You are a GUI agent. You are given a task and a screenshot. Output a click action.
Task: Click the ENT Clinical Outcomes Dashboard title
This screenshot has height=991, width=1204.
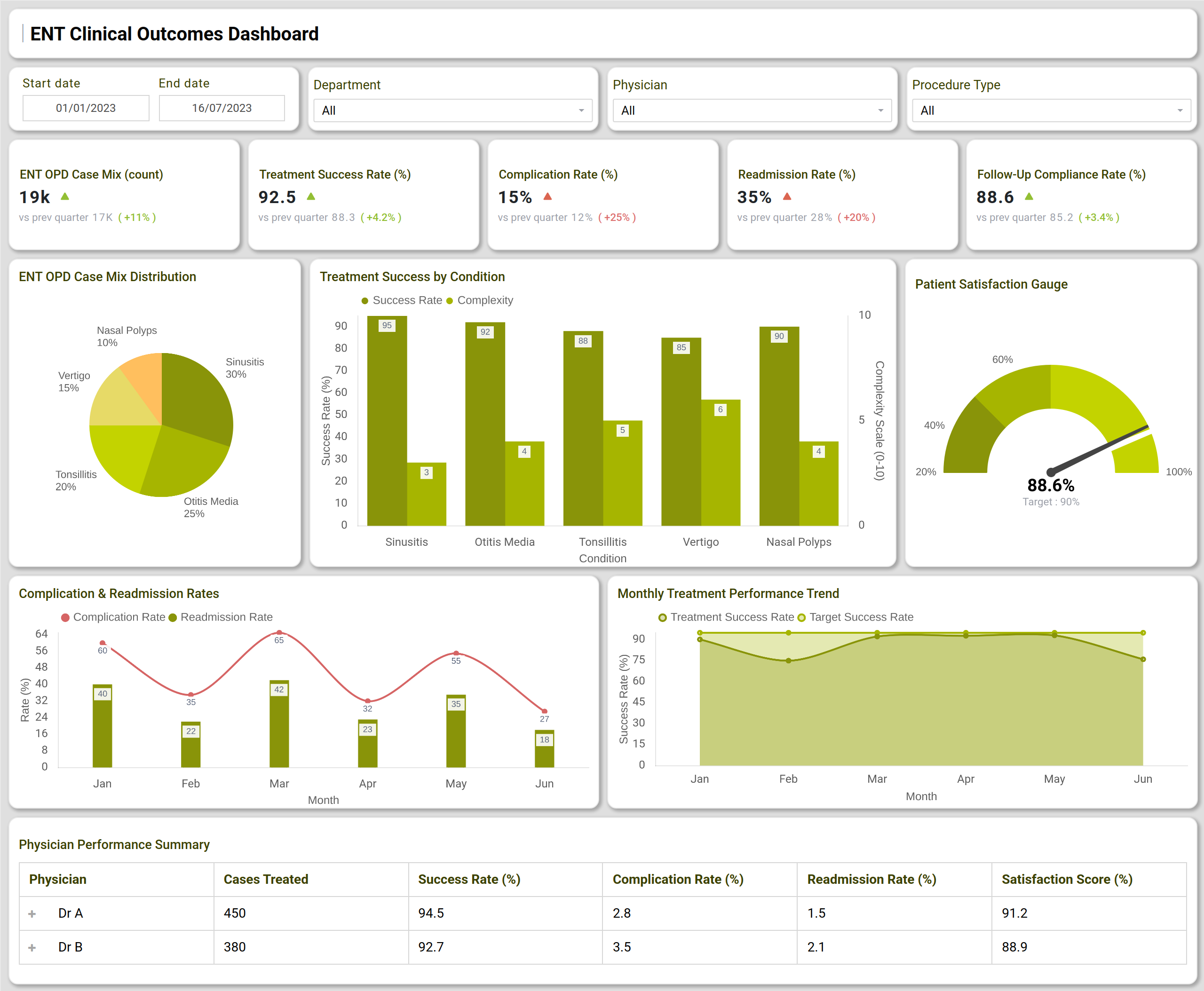(x=174, y=34)
